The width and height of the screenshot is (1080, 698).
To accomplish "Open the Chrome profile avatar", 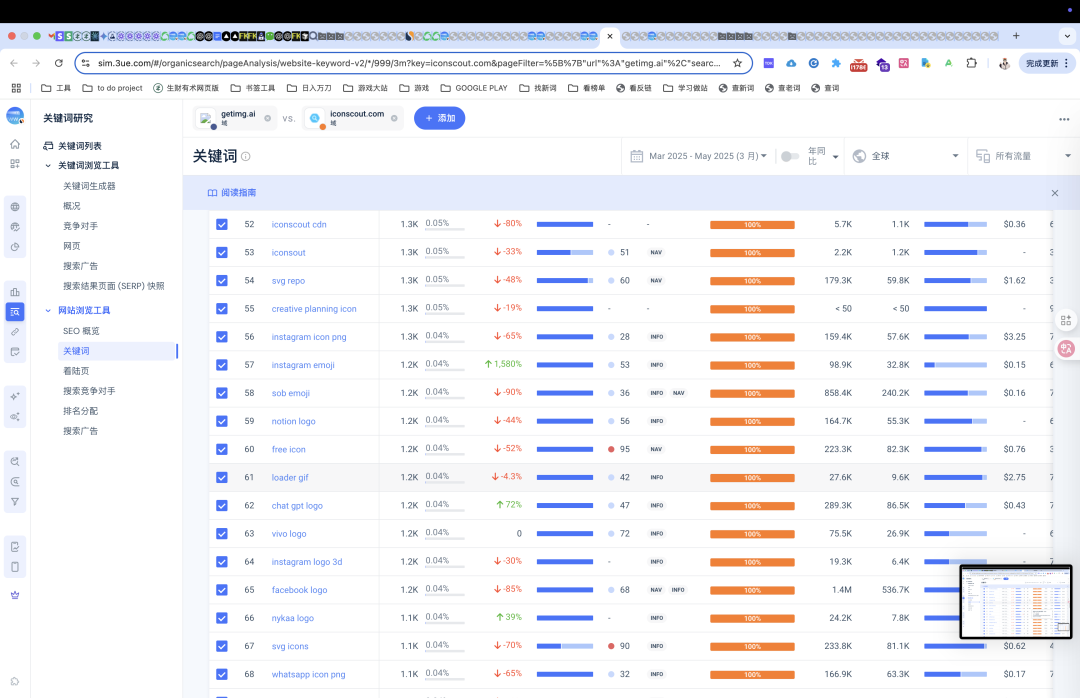I will [1004, 63].
